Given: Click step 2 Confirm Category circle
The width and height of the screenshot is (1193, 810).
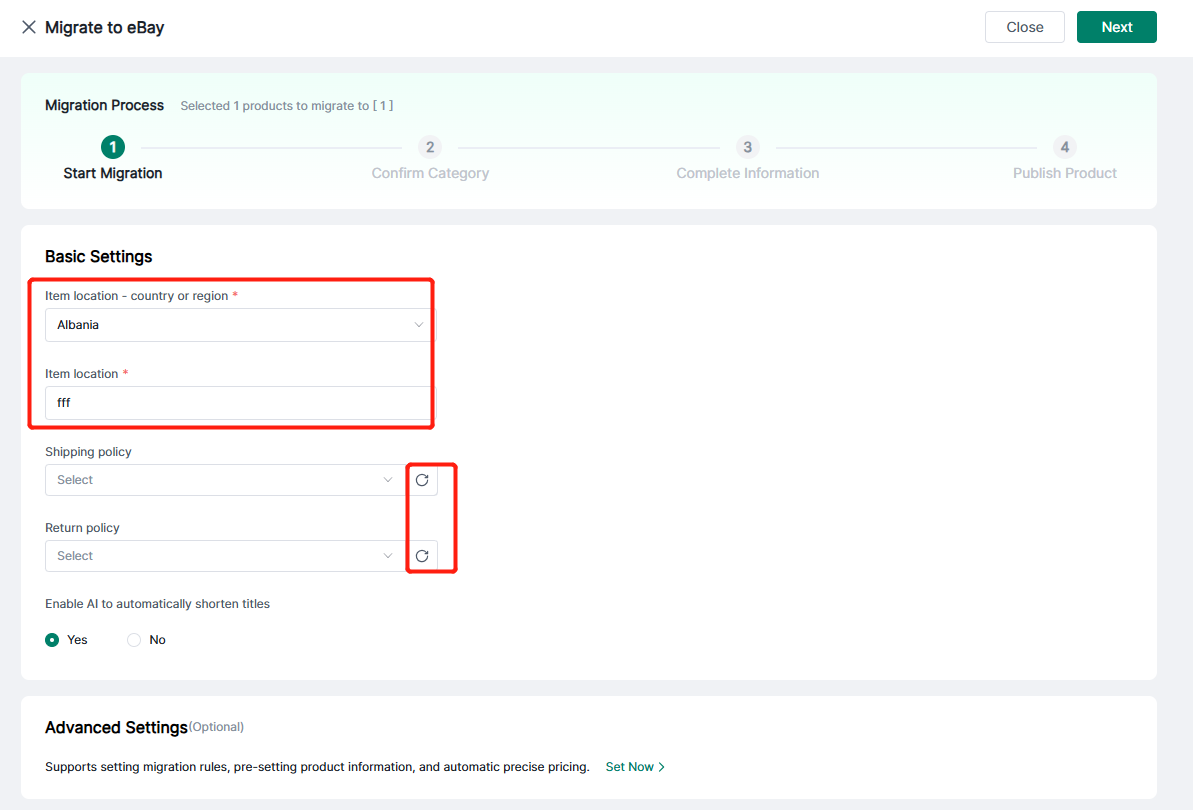Looking at the screenshot, I should tap(430, 147).
